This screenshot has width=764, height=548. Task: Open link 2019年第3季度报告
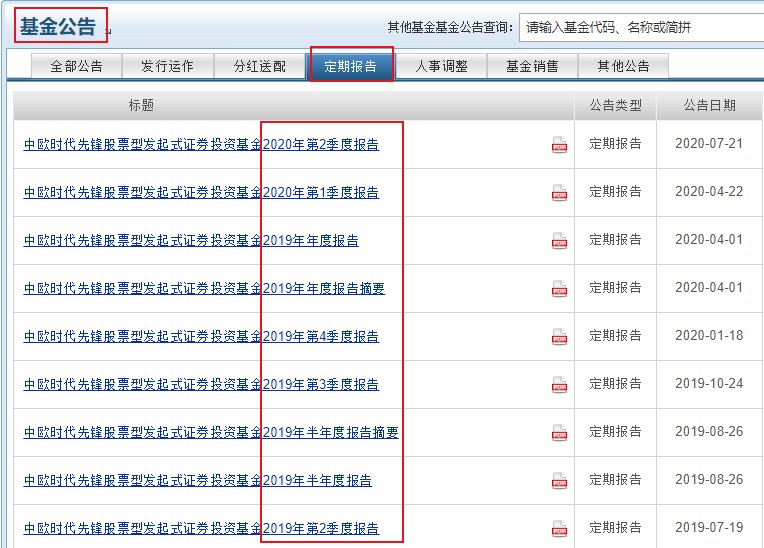201,385
